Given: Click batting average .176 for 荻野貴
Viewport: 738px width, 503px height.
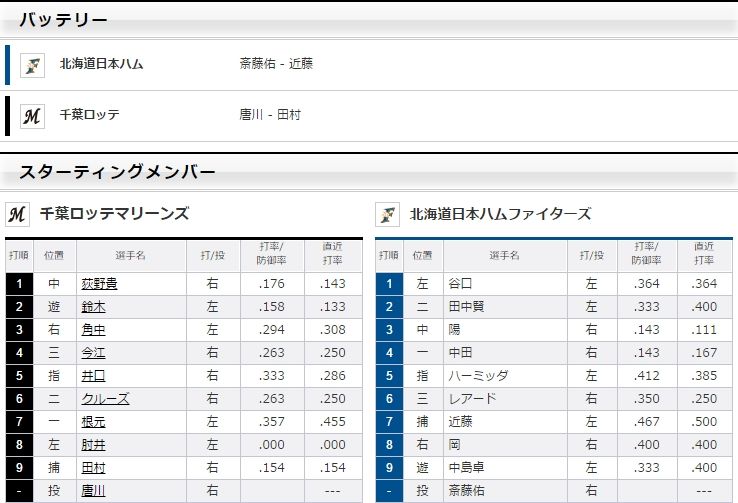Looking at the screenshot, I should point(272,284).
